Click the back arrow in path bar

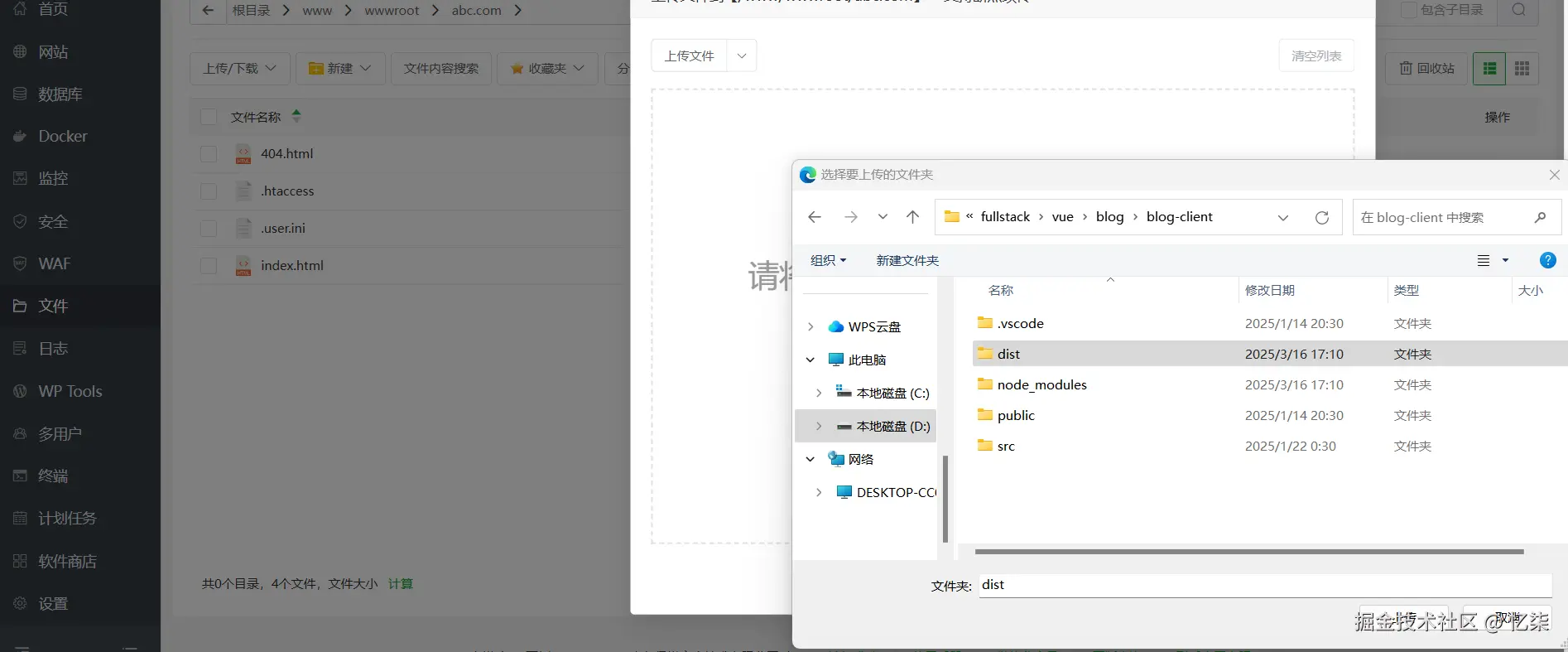click(x=208, y=11)
